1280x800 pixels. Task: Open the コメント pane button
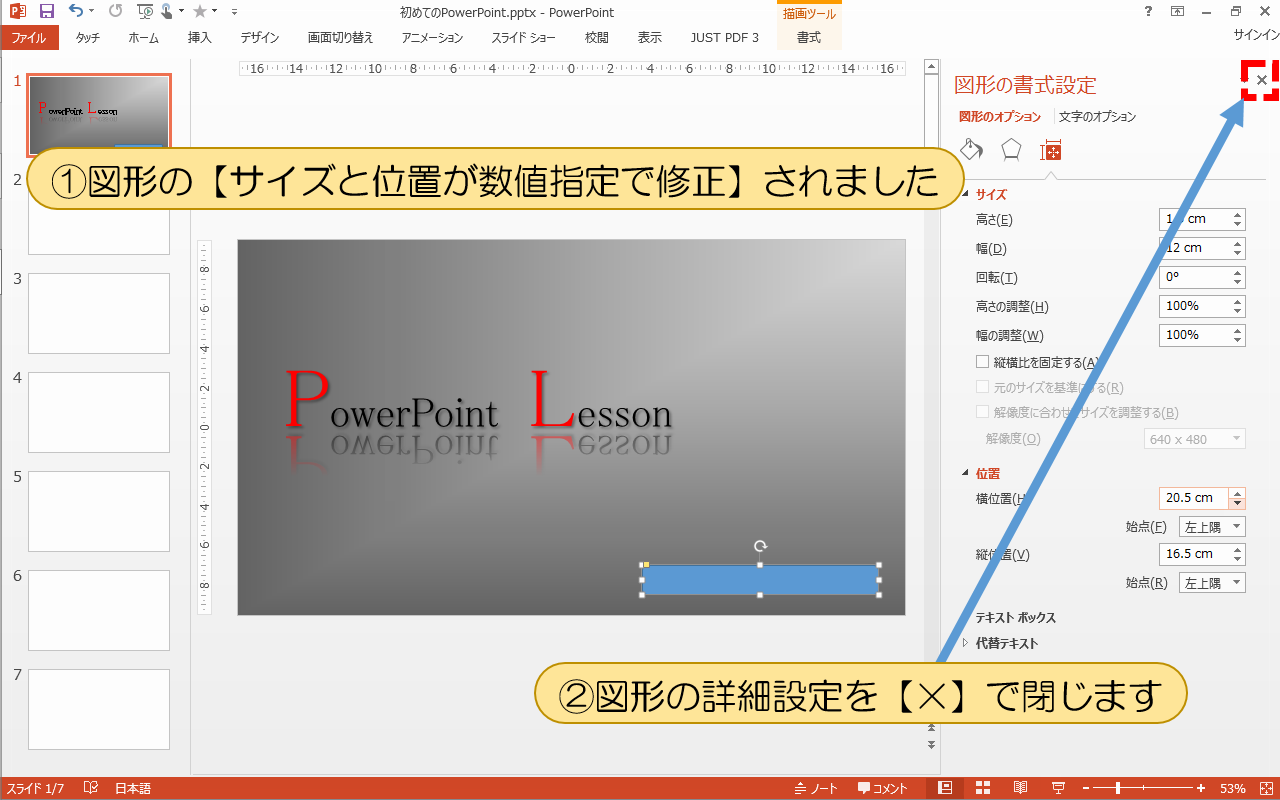coord(882,788)
